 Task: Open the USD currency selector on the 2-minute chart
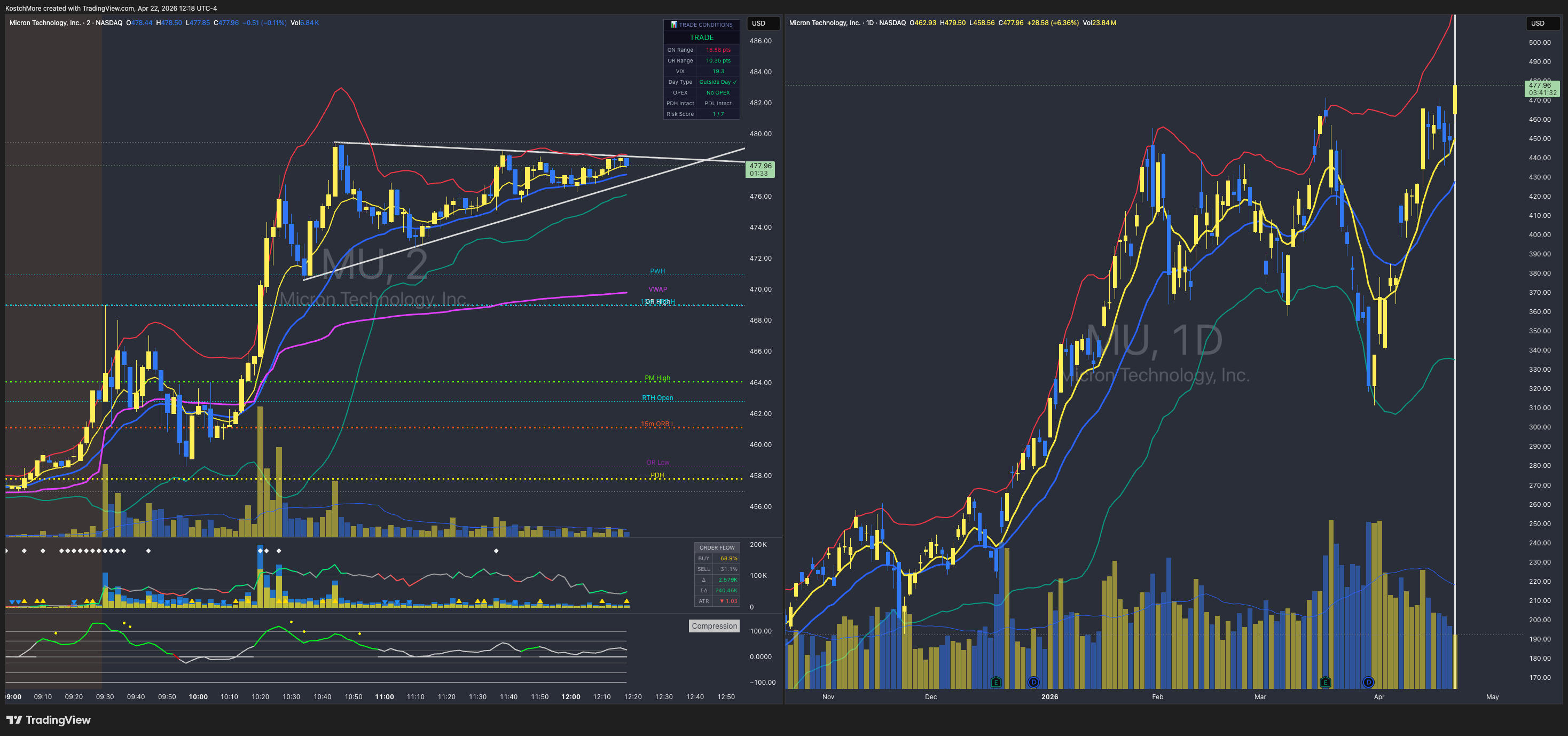point(763,23)
